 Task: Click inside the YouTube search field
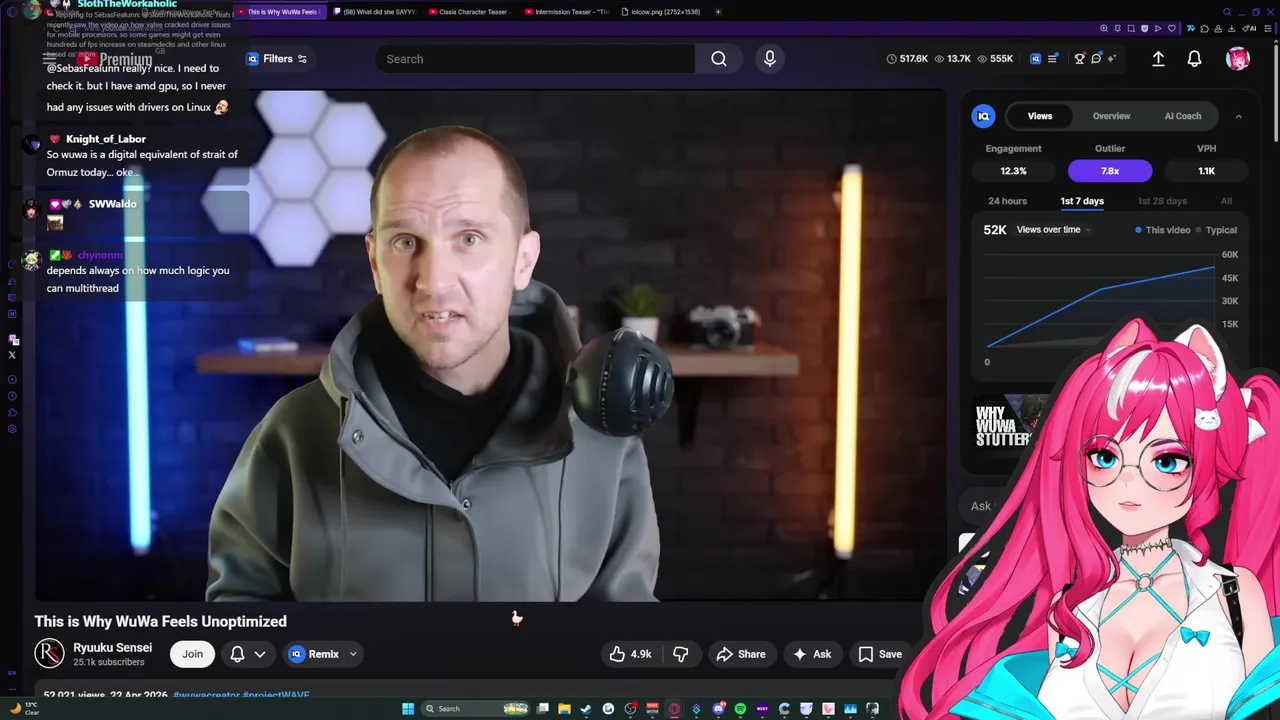click(x=535, y=59)
